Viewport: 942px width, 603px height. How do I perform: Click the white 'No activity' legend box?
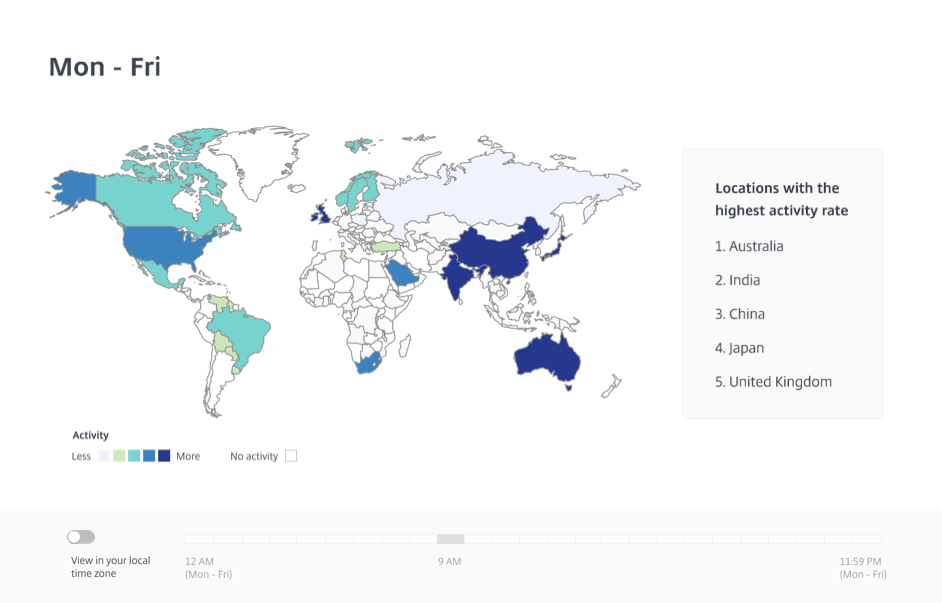(291, 456)
